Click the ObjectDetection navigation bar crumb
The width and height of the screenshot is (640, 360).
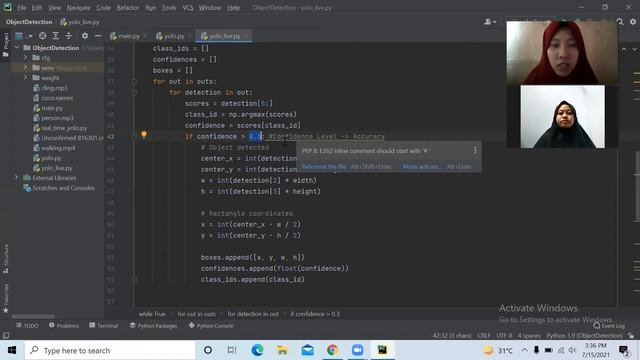click(x=29, y=22)
